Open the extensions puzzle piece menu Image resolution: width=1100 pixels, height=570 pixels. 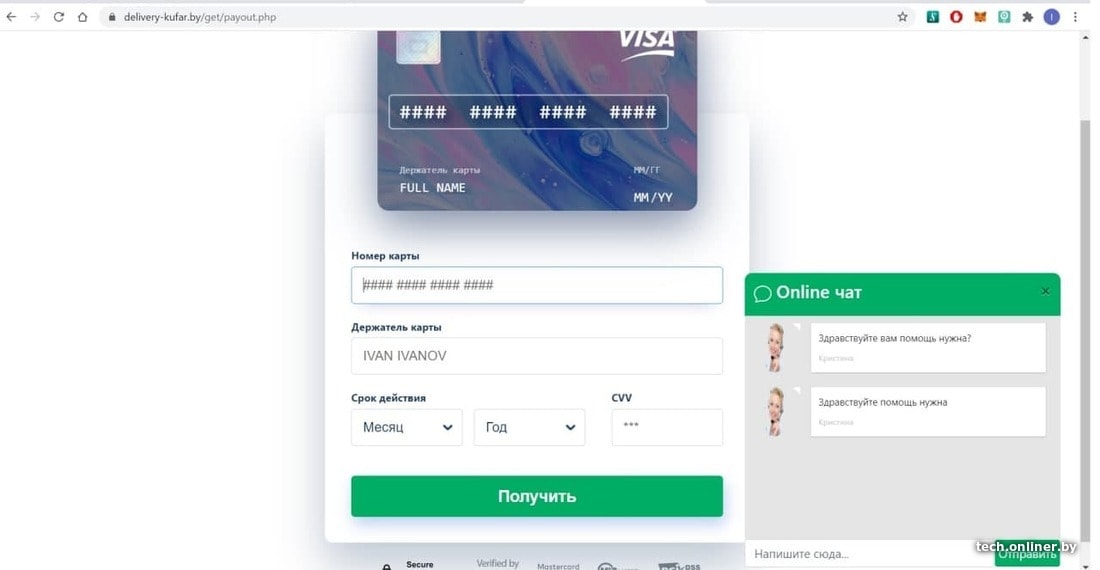1028,17
